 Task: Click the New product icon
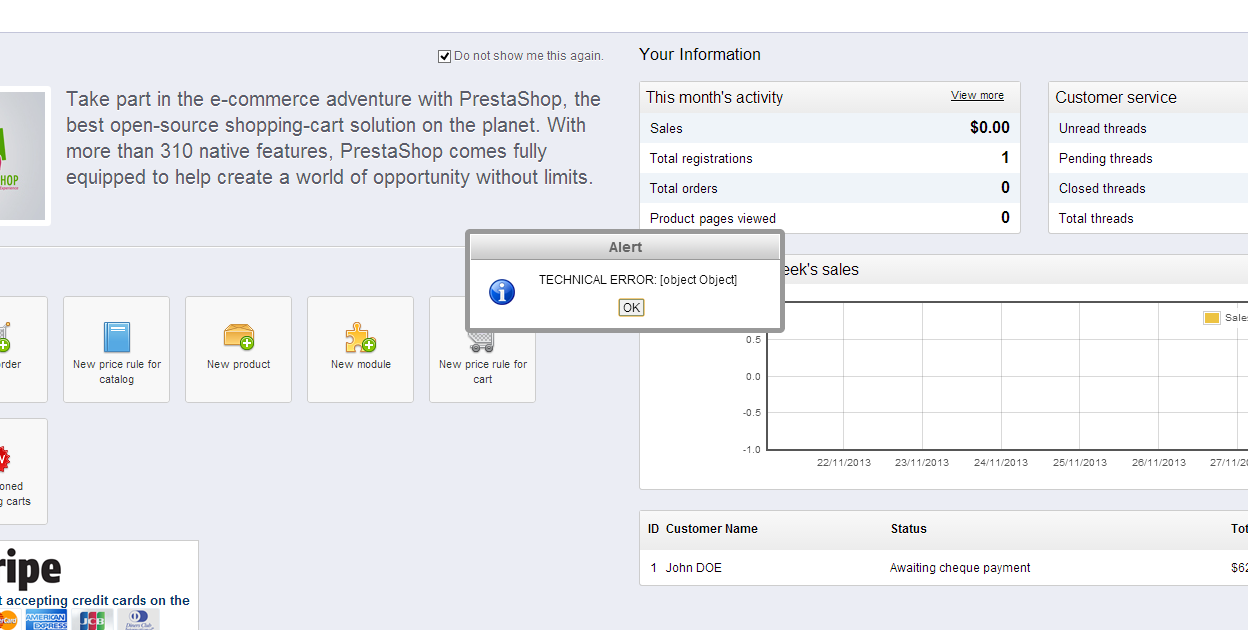tap(239, 337)
